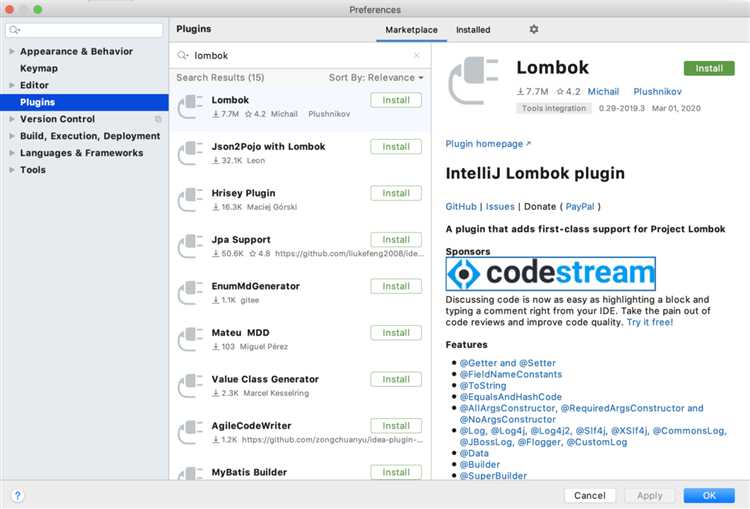This screenshot has height=509, width=750.
Task: Expand the Appearance & Behavior section
Action: tap(12, 51)
